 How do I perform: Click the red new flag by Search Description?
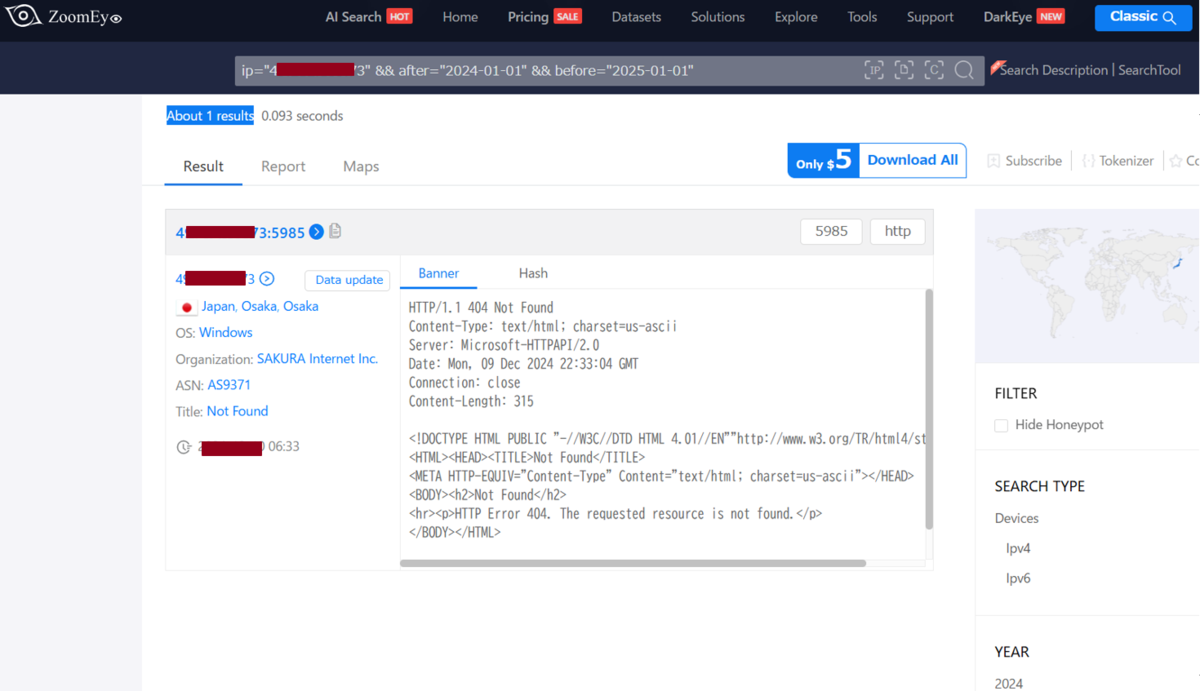pos(996,68)
